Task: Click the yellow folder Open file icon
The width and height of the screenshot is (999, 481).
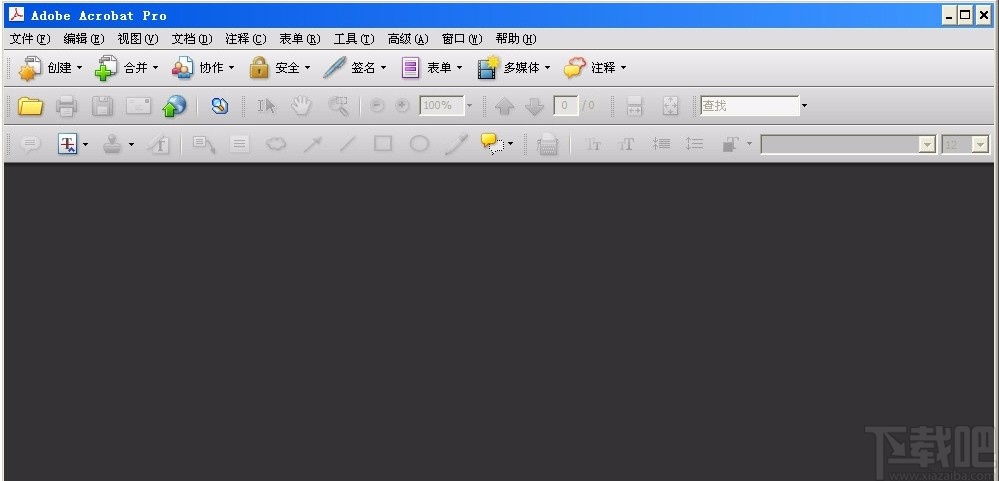Action: (30, 106)
